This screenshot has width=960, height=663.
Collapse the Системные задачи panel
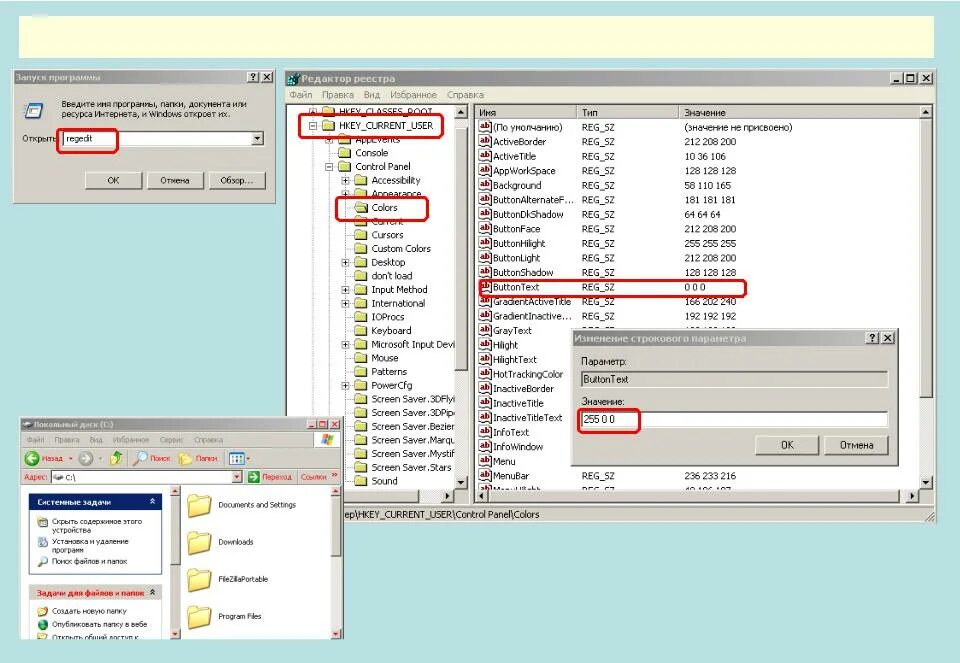point(152,501)
